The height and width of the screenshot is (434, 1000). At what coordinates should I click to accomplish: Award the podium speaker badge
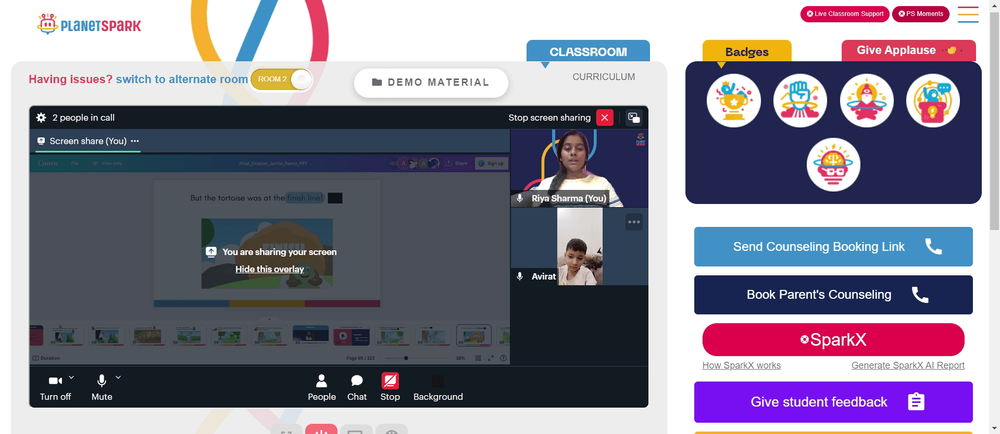coord(932,101)
